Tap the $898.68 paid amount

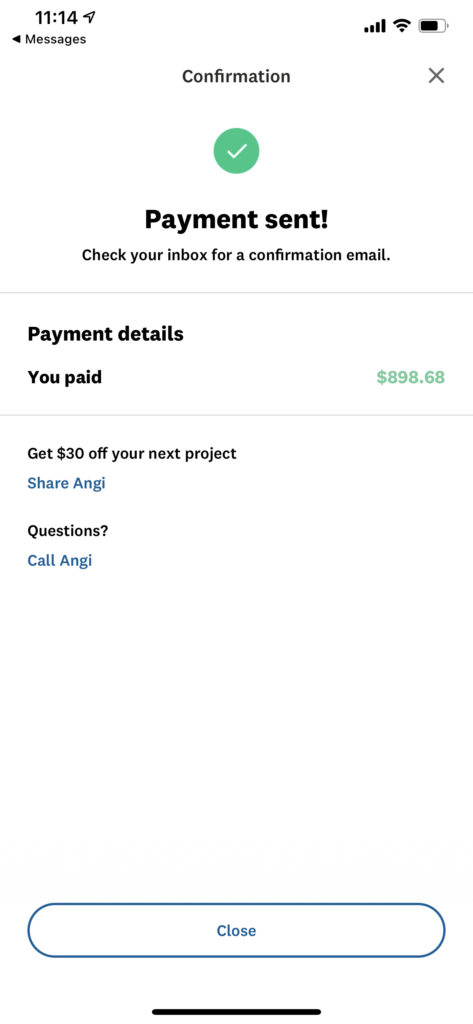pos(410,377)
